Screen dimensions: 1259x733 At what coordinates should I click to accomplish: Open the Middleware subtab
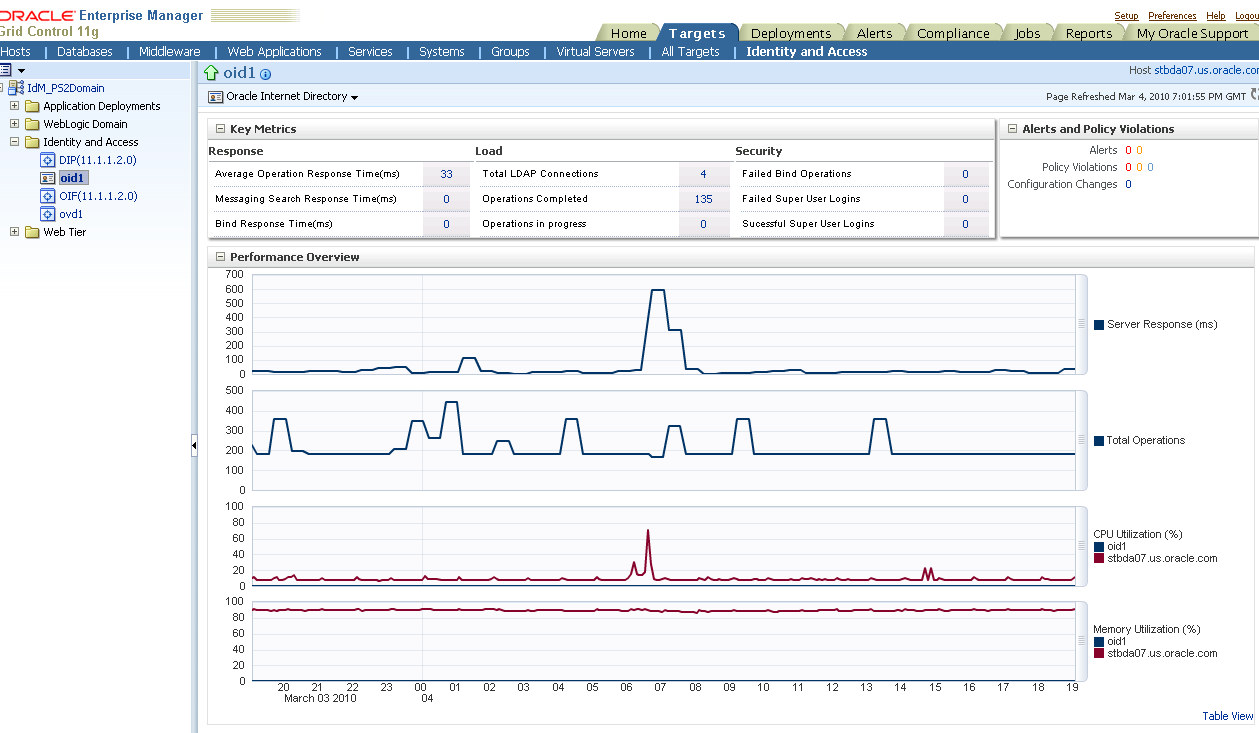pos(170,51)
